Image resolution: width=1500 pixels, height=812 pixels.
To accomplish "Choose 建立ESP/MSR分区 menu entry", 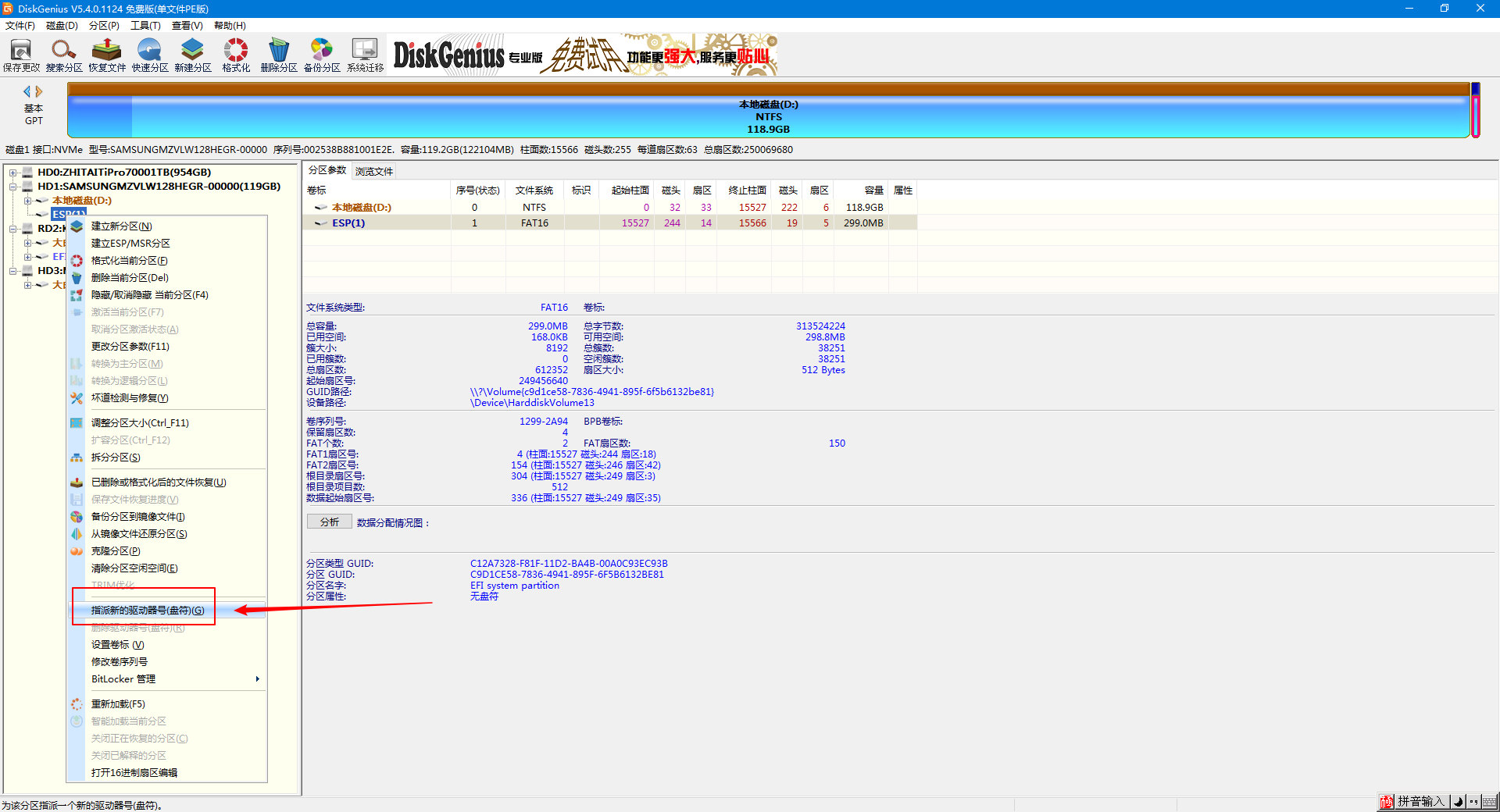I will point(166,244).
